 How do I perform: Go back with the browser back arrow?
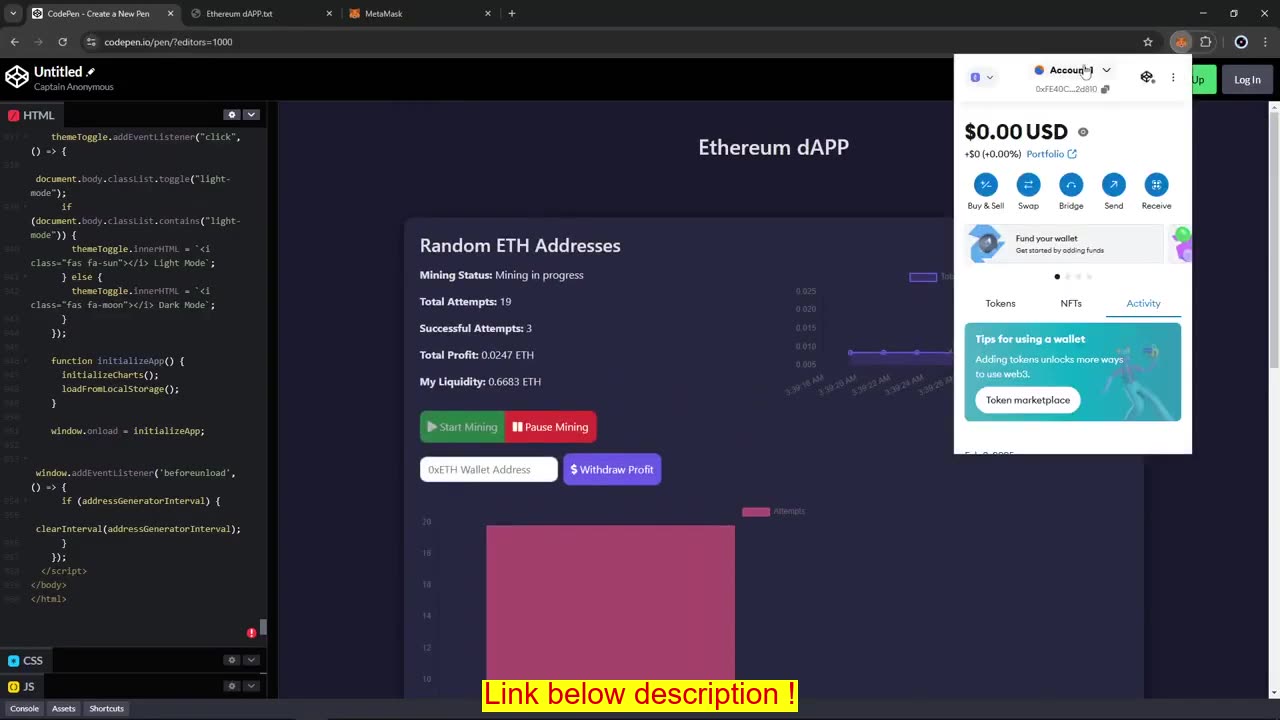click(14, 42)
